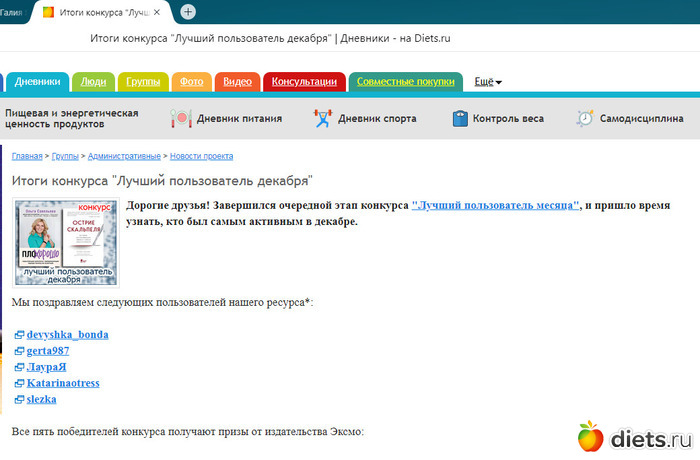Expand the Ещё dropdown menu
The image size is (700, 460).
[x=487, y=82]
